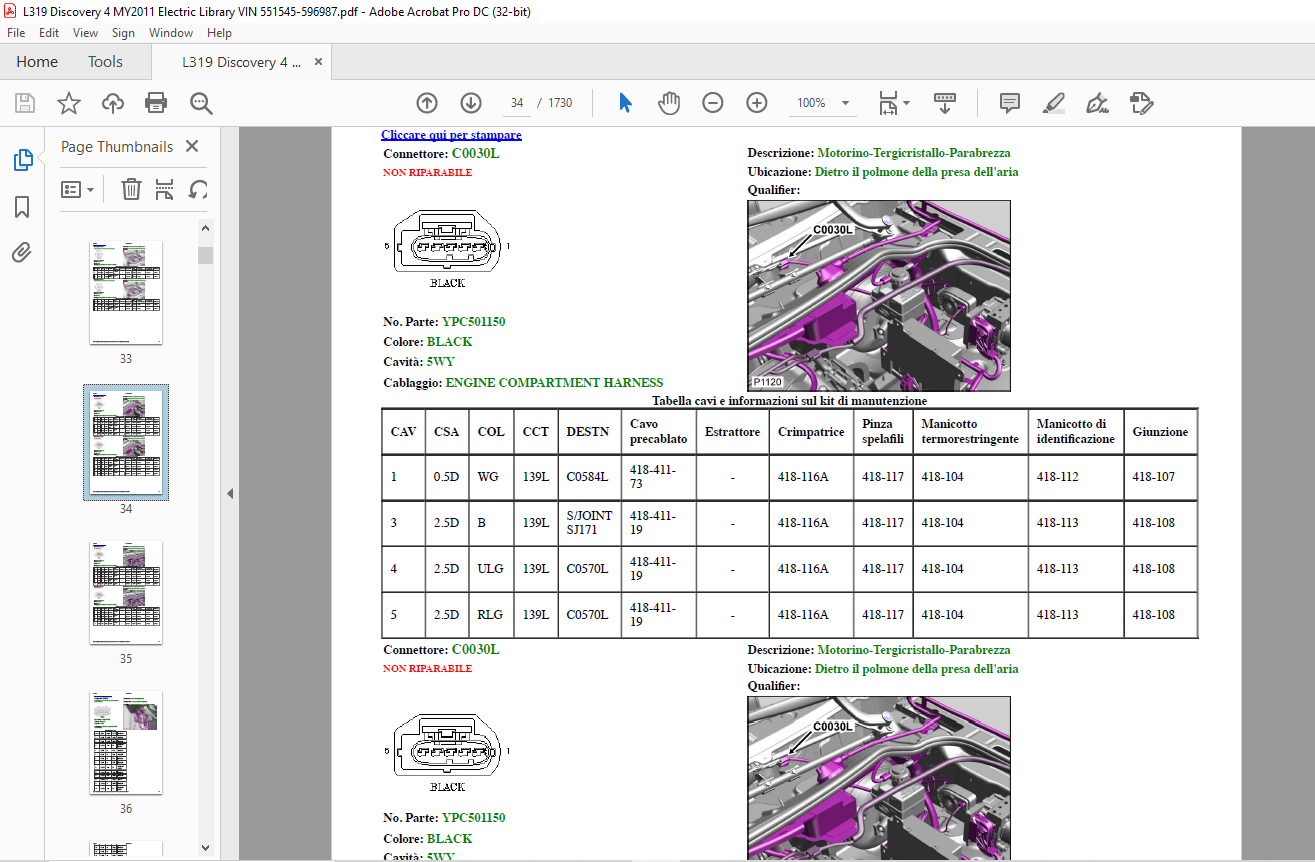
Task: Collapse the left navigation pane arrow
Action: [229, 493]
